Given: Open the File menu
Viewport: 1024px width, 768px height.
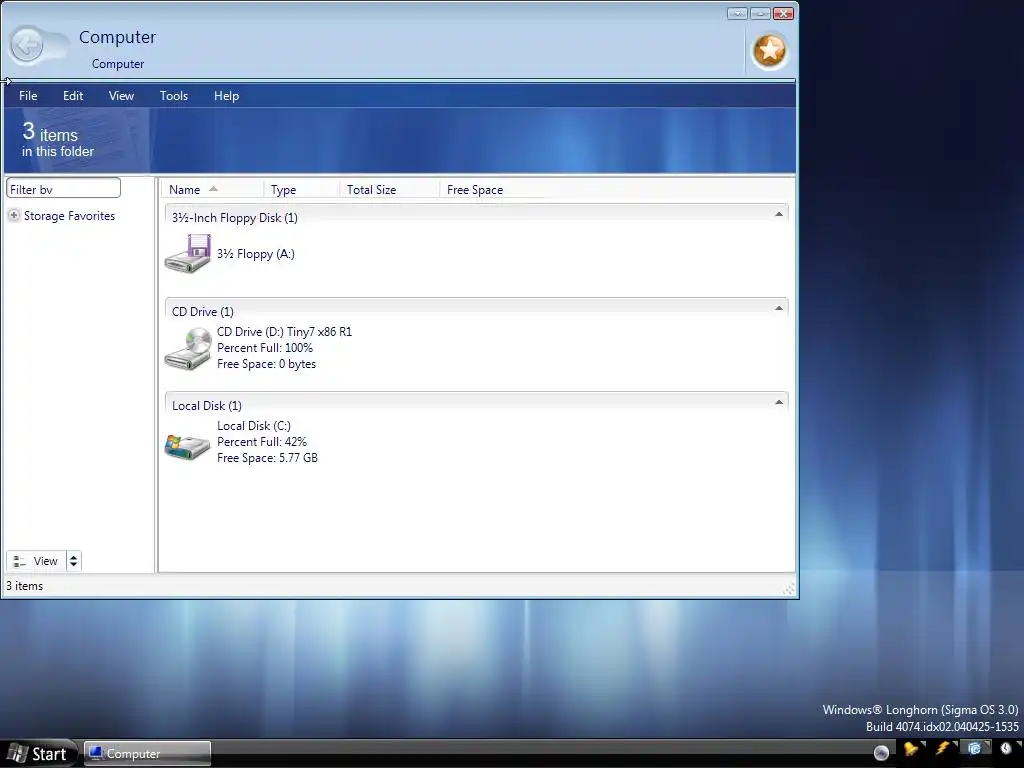Looking at the screenshot, I should (x=28, y=95).
